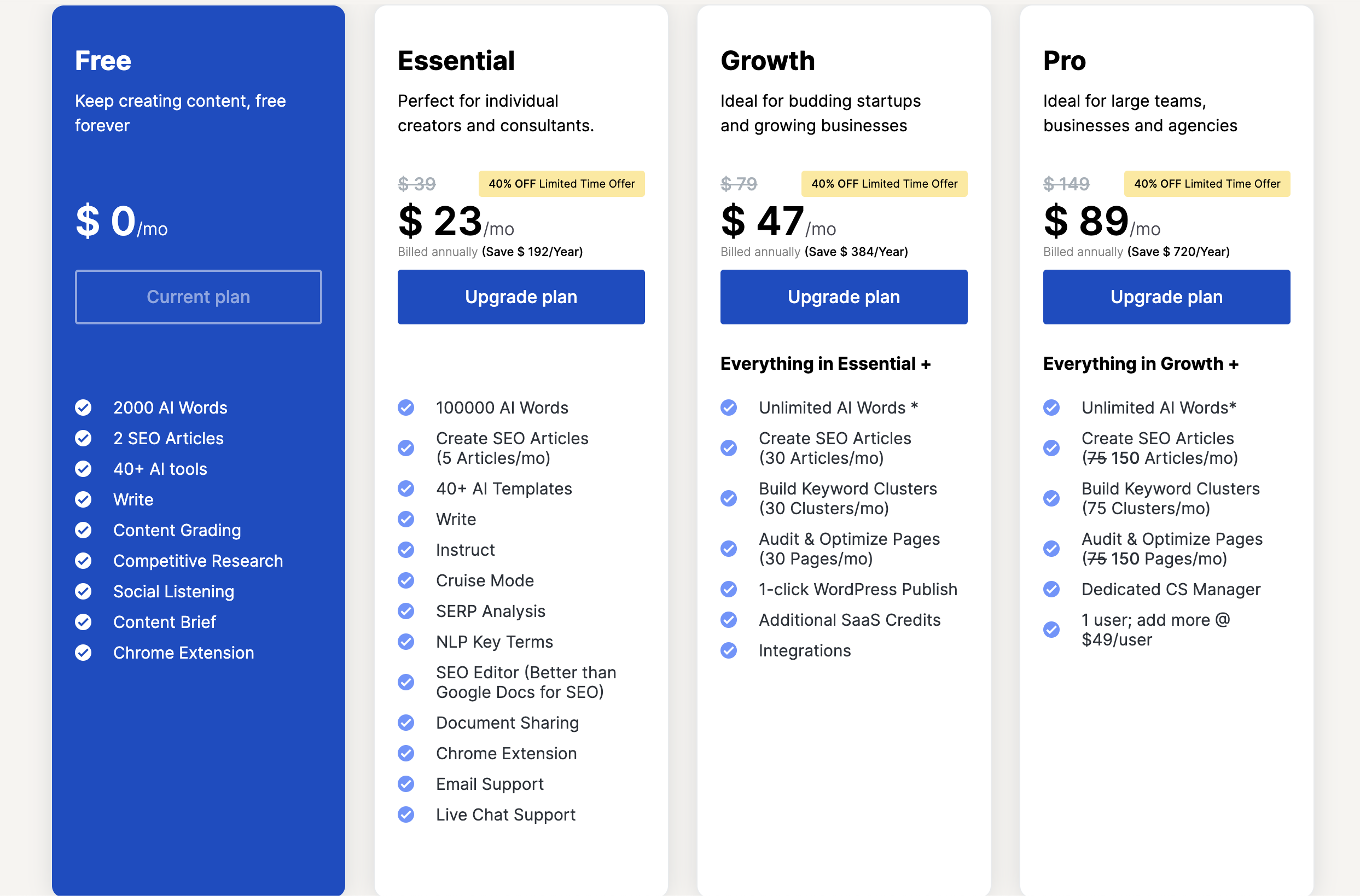Select the Current plan button in Free tier
Image resolution: width=1360 pixels, height=896 pixels.
tap(198, 296)
